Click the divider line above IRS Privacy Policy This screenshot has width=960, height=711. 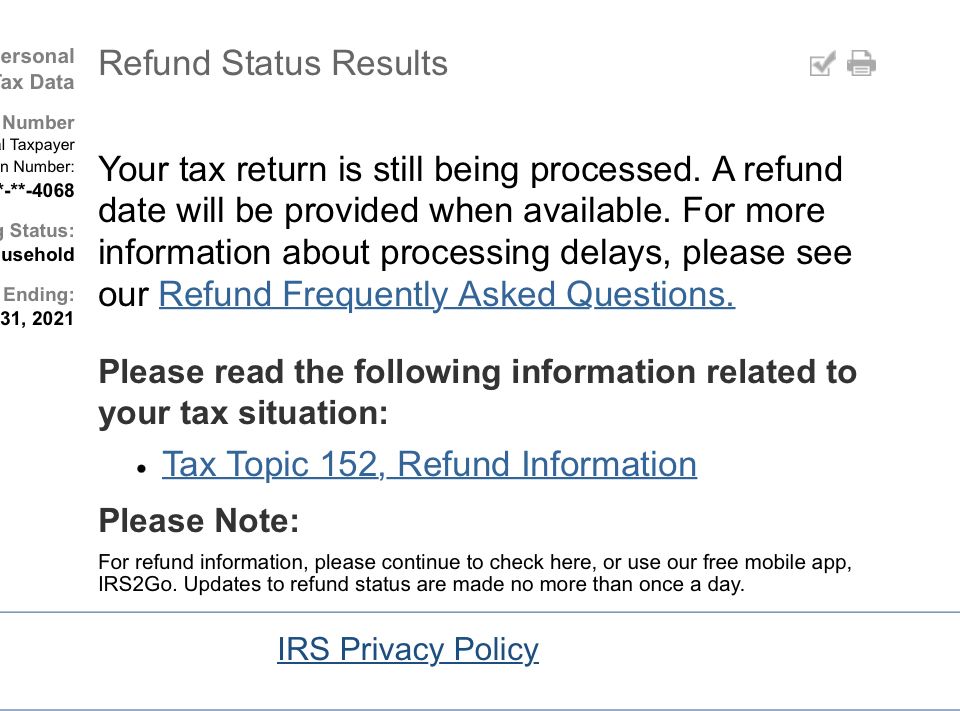[x=480, y=612]
